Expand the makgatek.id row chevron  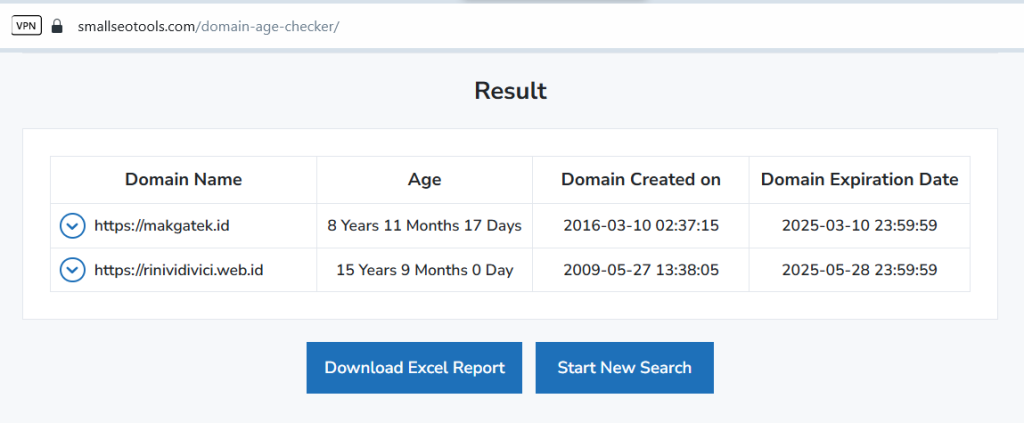coord(72,226)
